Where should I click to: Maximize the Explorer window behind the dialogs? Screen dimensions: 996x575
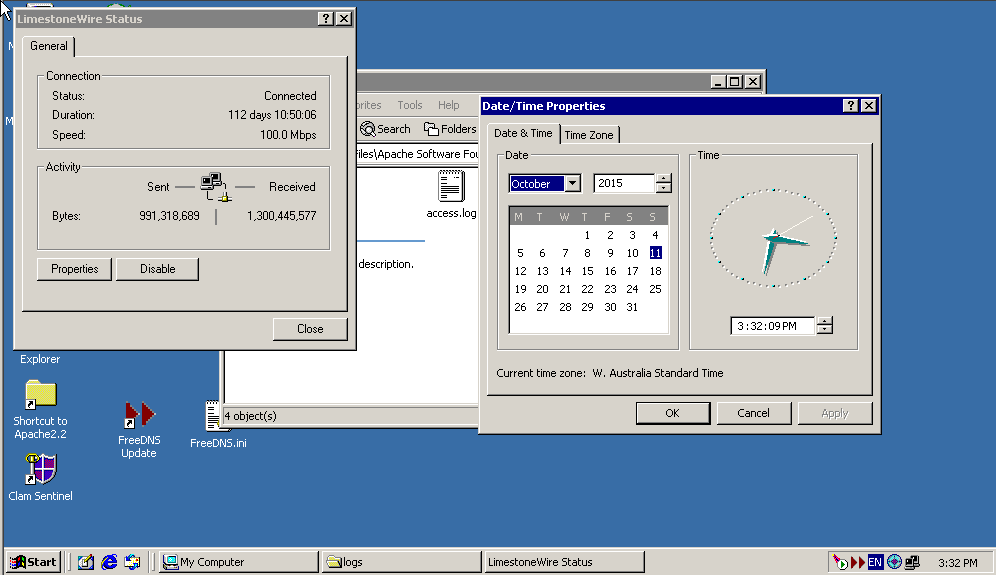pyautogui.click(x=734, y=81)
